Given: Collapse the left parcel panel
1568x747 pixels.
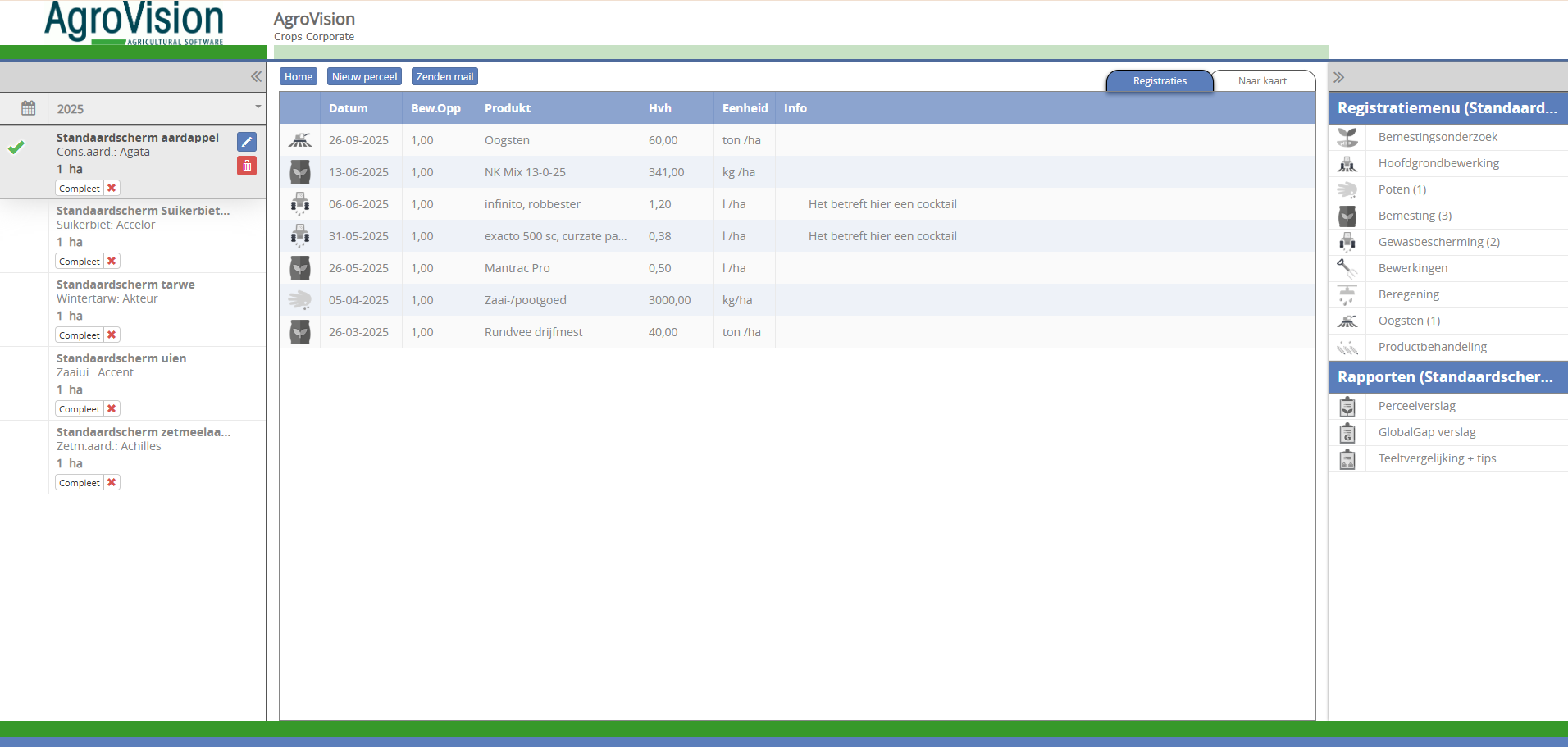Looking at the screenshot, I should pos(256,76).
